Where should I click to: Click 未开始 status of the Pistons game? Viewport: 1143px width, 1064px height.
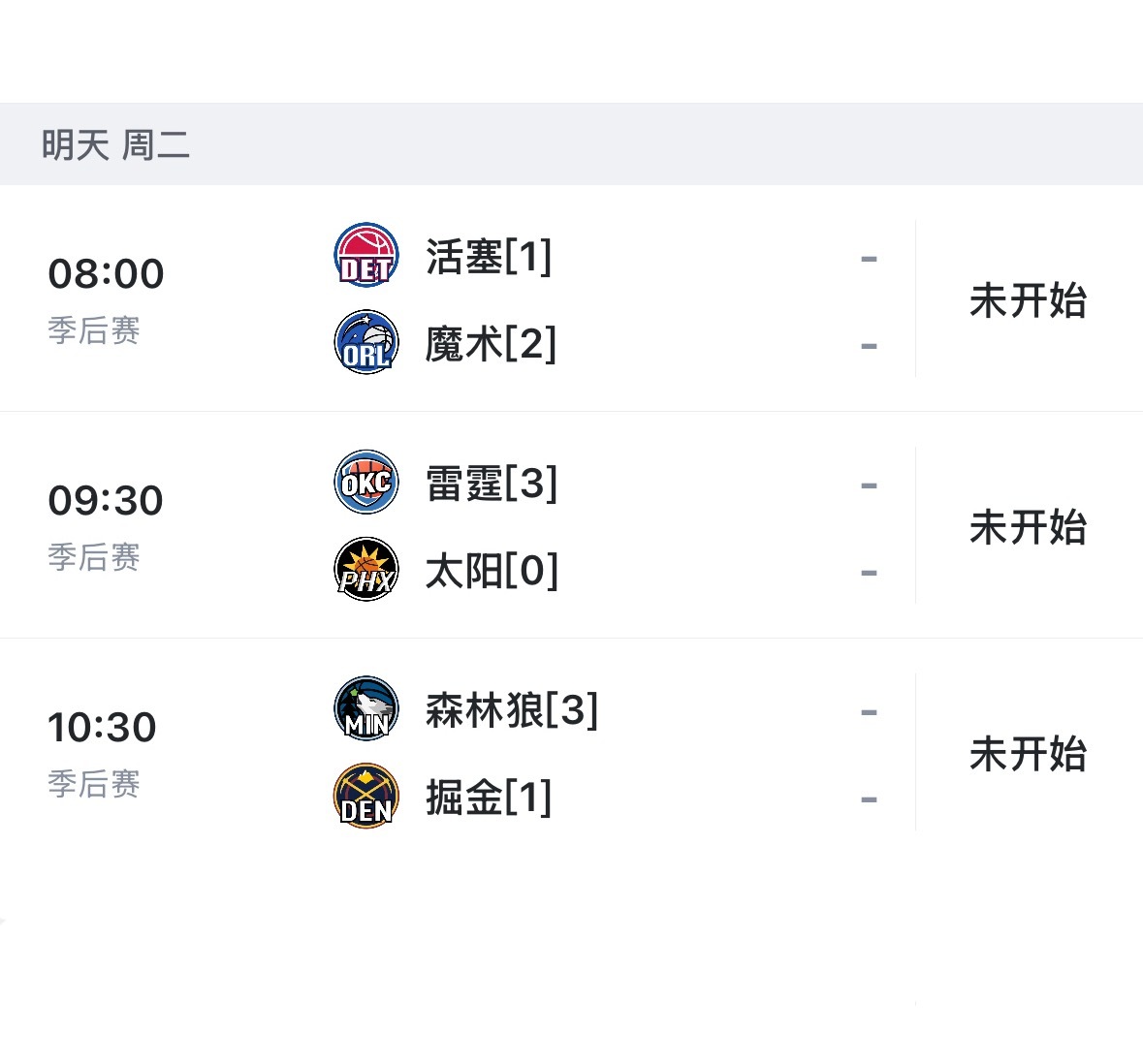pyautogui.click(x=1028, y=300)
